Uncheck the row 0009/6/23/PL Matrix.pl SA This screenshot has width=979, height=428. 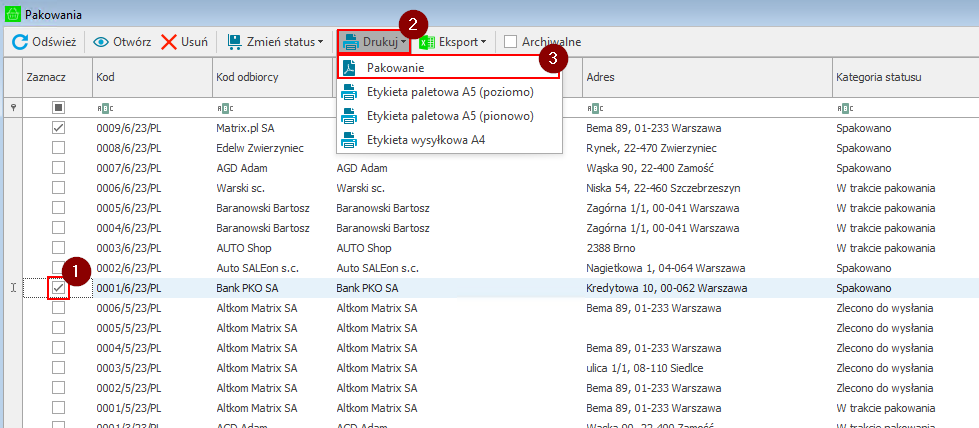(x=59, y=128)
